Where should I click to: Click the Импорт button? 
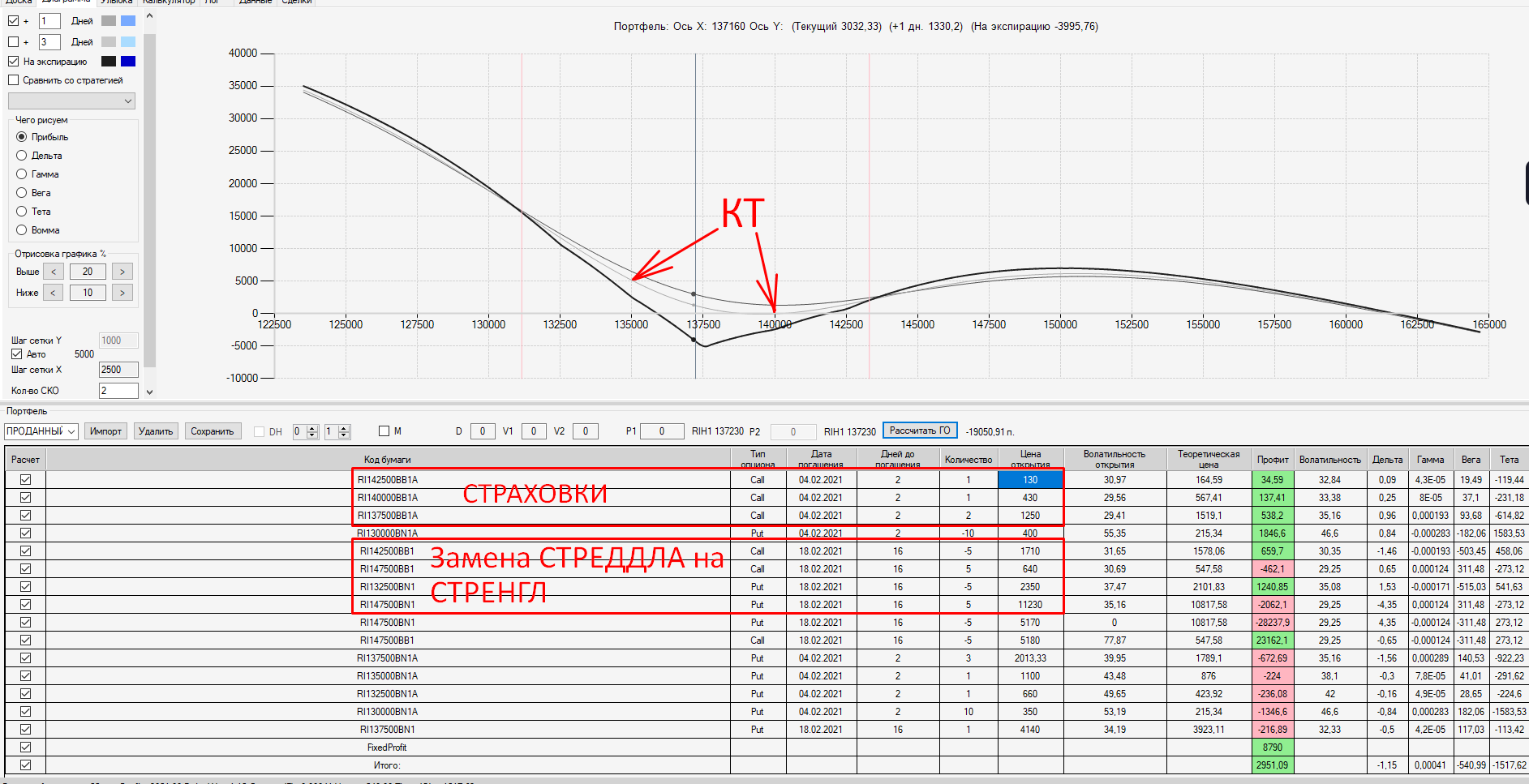[106, 431]
